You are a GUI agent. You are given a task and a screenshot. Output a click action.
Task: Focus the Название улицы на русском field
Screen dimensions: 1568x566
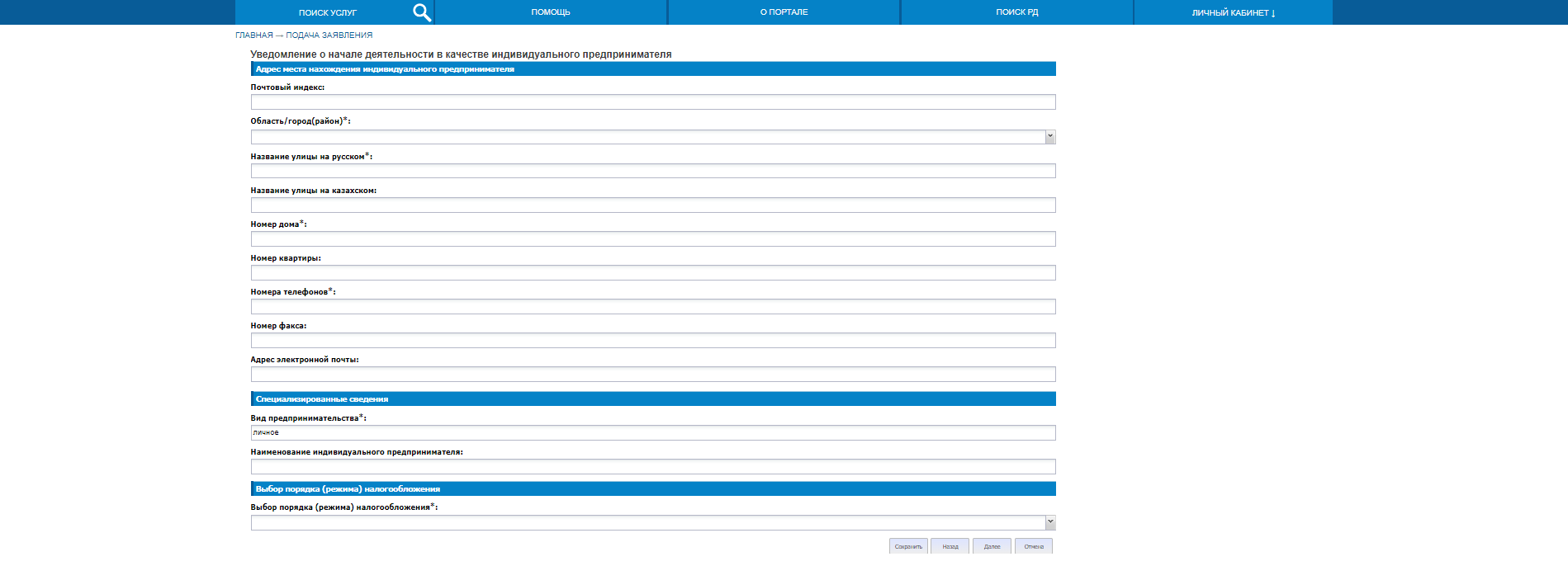coord(653,171)
